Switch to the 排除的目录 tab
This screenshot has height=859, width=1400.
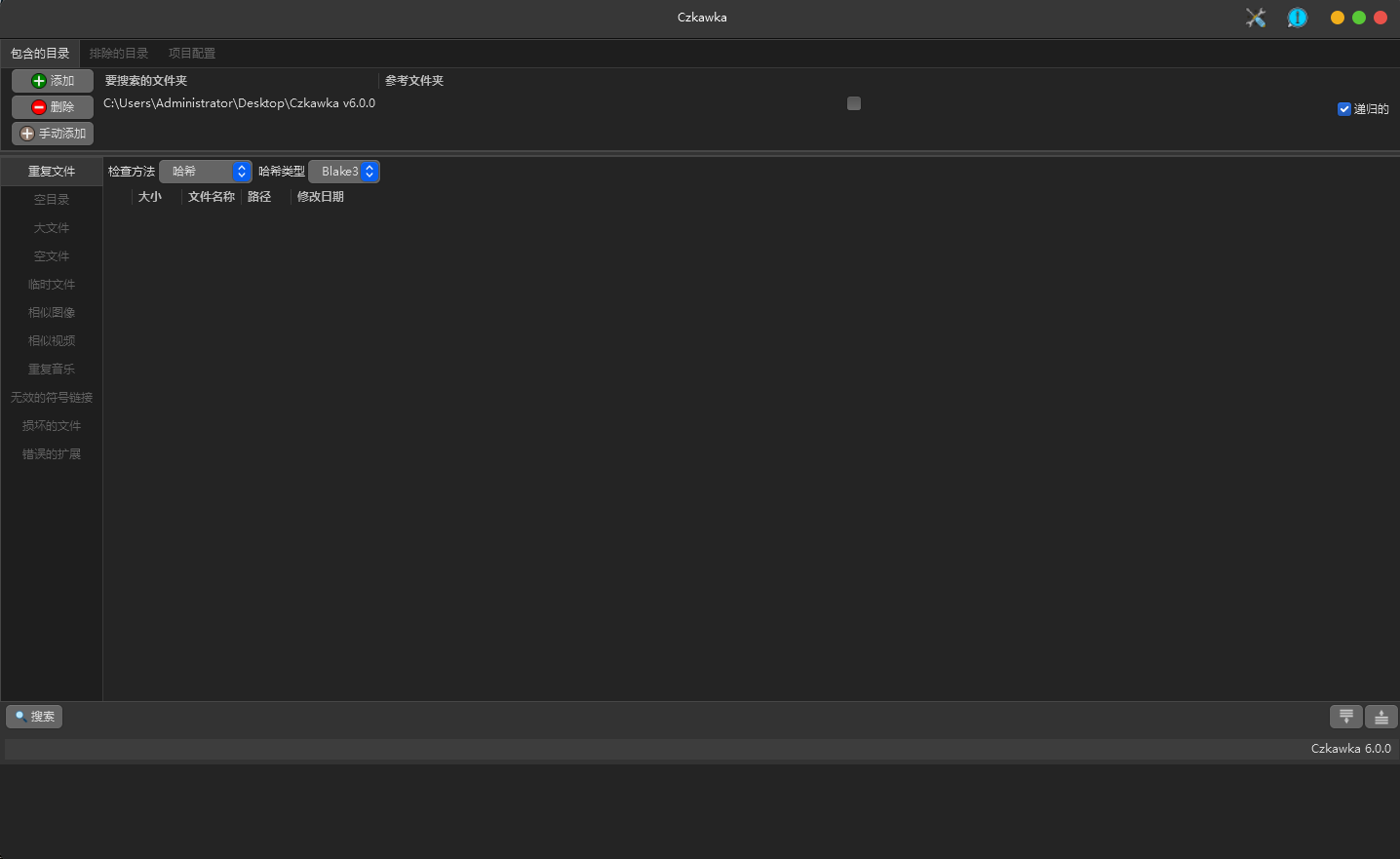pos(119,54)
